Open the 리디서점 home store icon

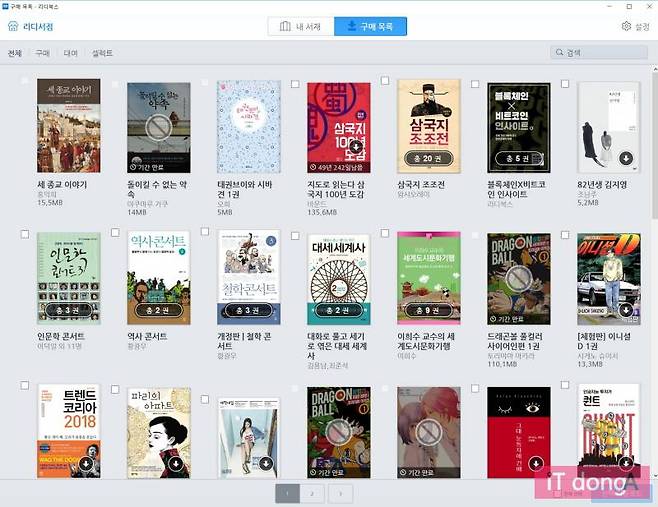pyautogui.click(x=13, y=27)
